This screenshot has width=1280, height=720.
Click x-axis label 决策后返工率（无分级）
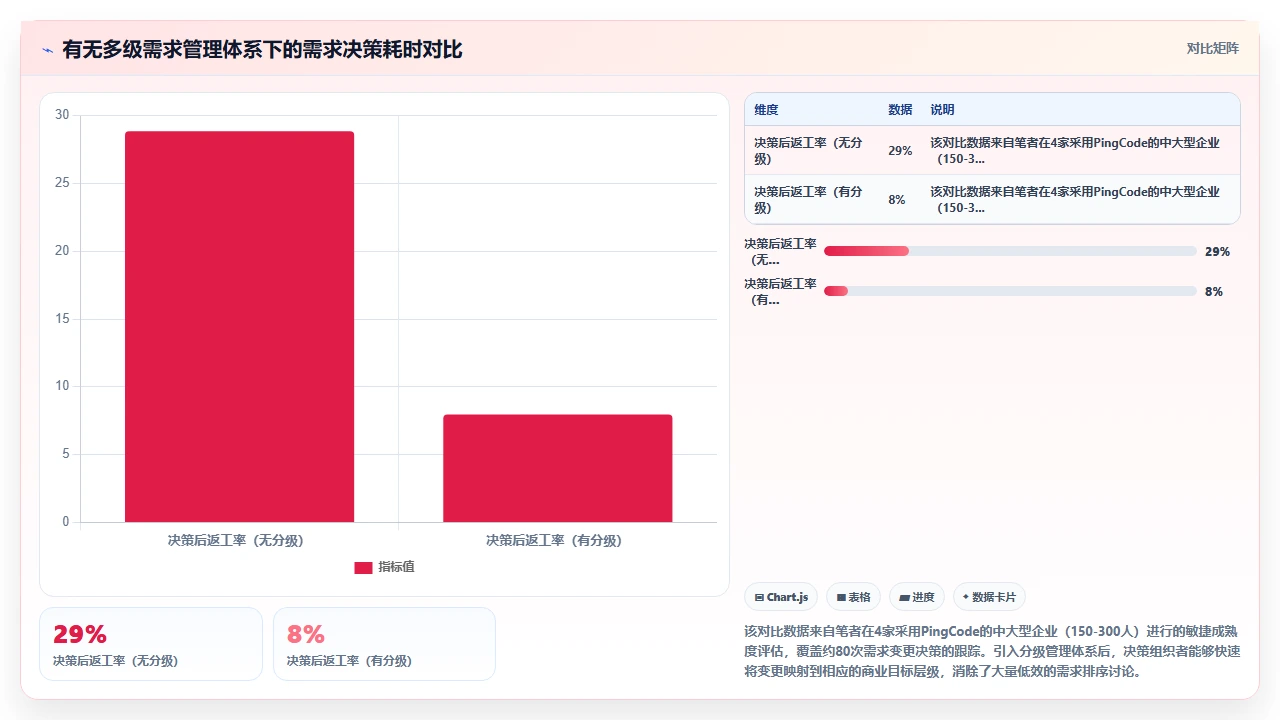pos(236,540)
